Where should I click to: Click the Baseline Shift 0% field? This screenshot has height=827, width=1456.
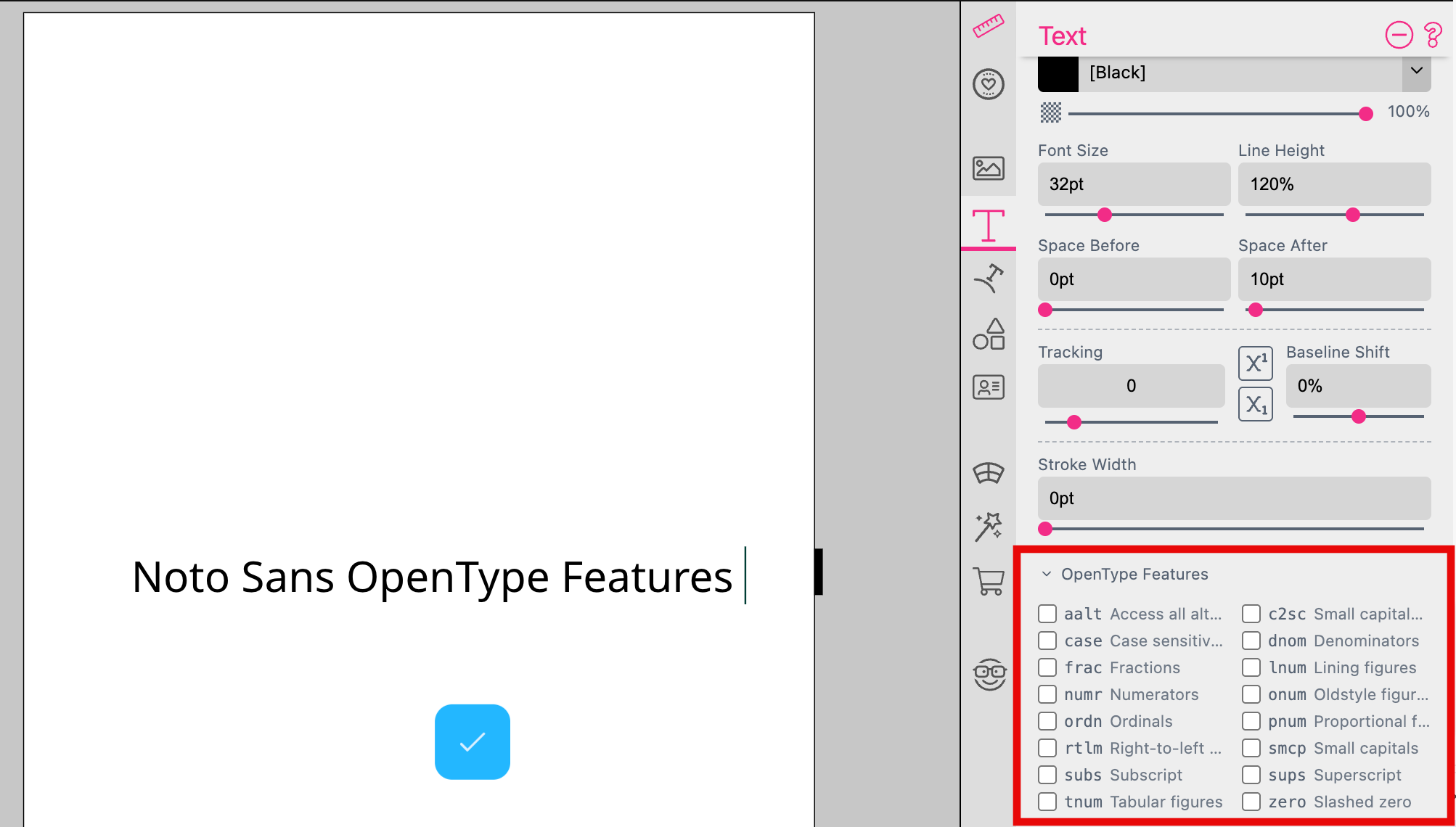[x=1358, y=386]
